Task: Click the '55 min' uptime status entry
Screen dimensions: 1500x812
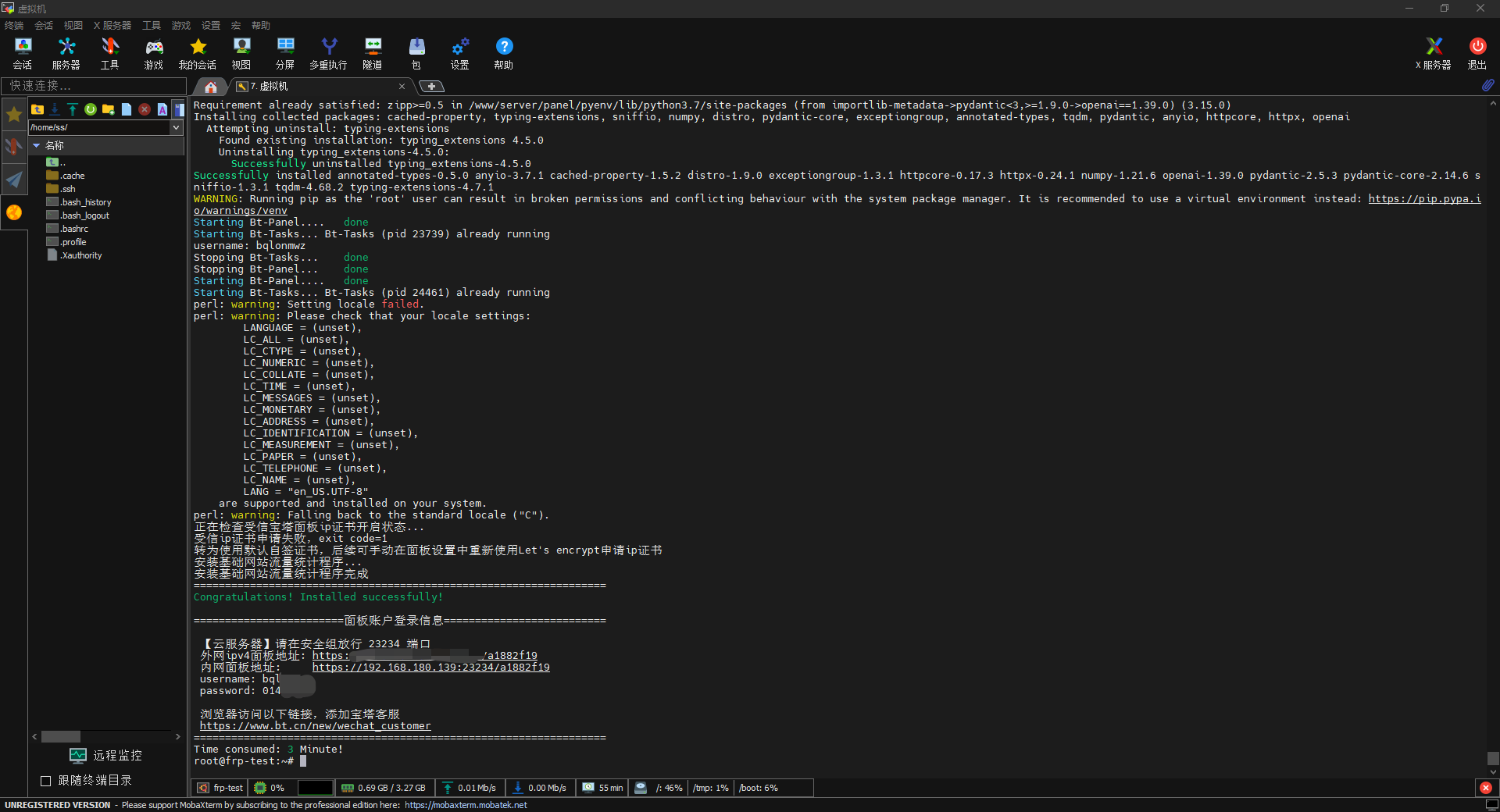Action: (x=602, y=788)
